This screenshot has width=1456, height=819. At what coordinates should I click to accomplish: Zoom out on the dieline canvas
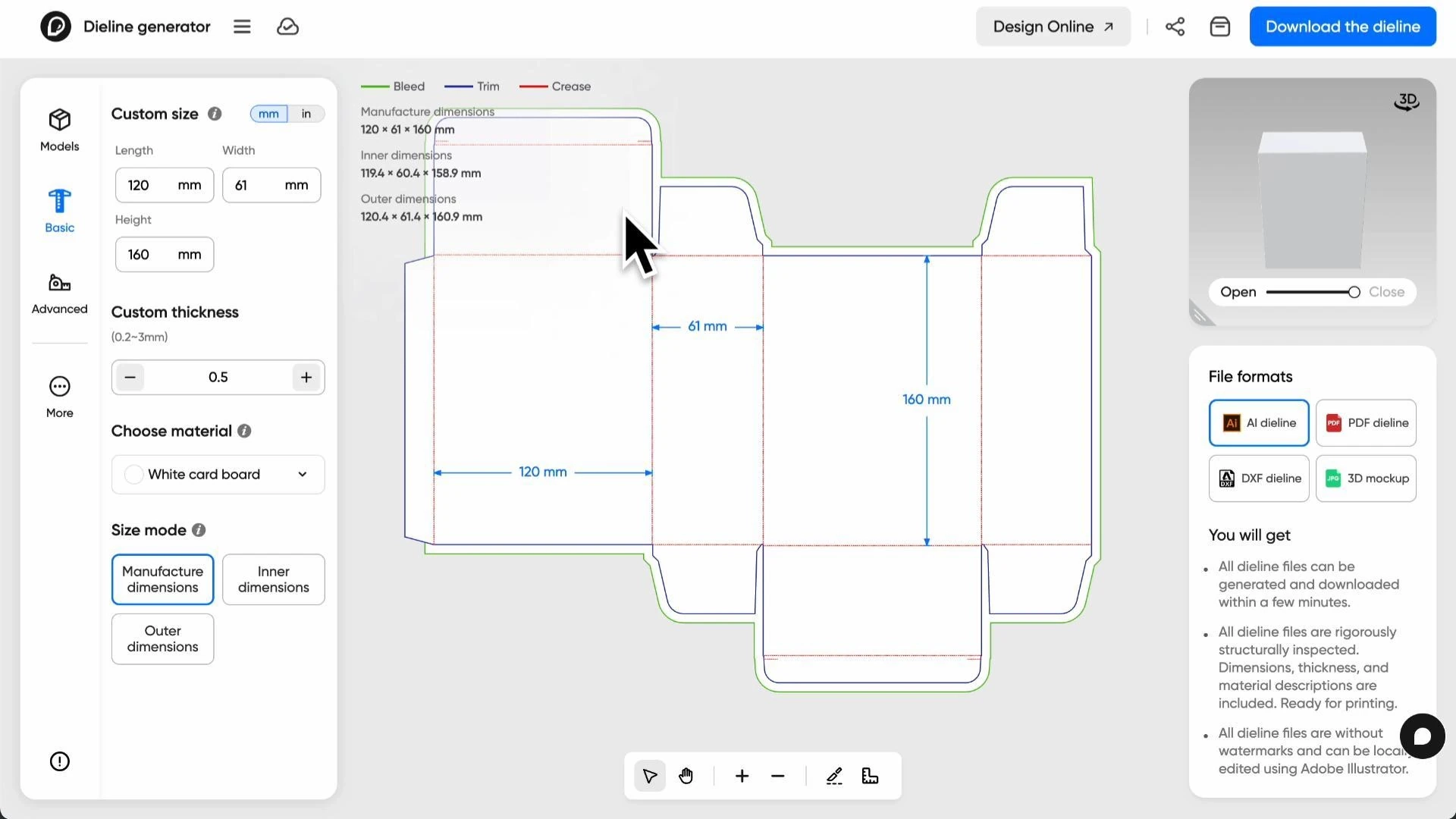777,776
